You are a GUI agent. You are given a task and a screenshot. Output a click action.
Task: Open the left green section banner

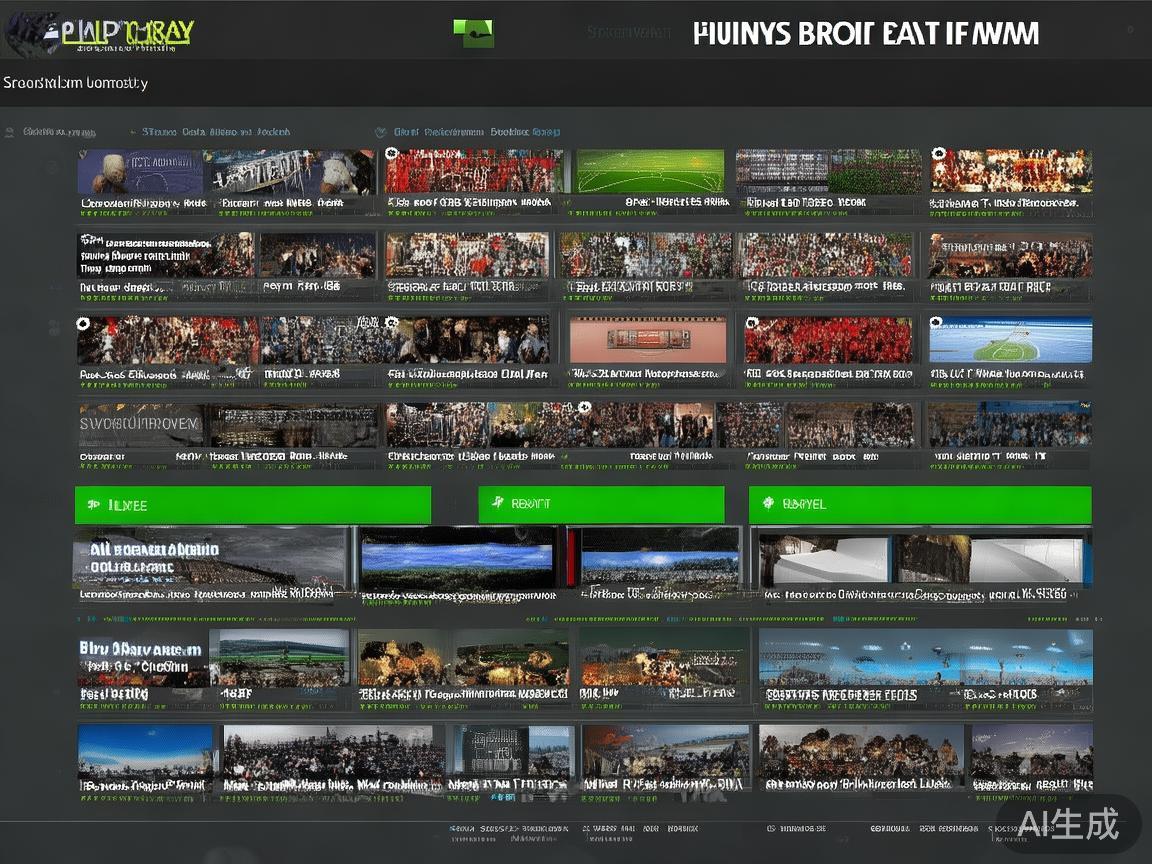click(253, 505)
